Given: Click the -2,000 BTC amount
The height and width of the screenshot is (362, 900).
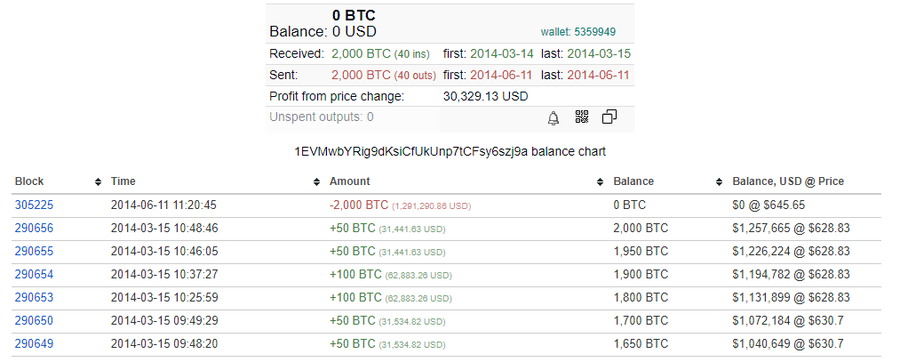Looking at the screenshot, I should [x=359, y=205].
